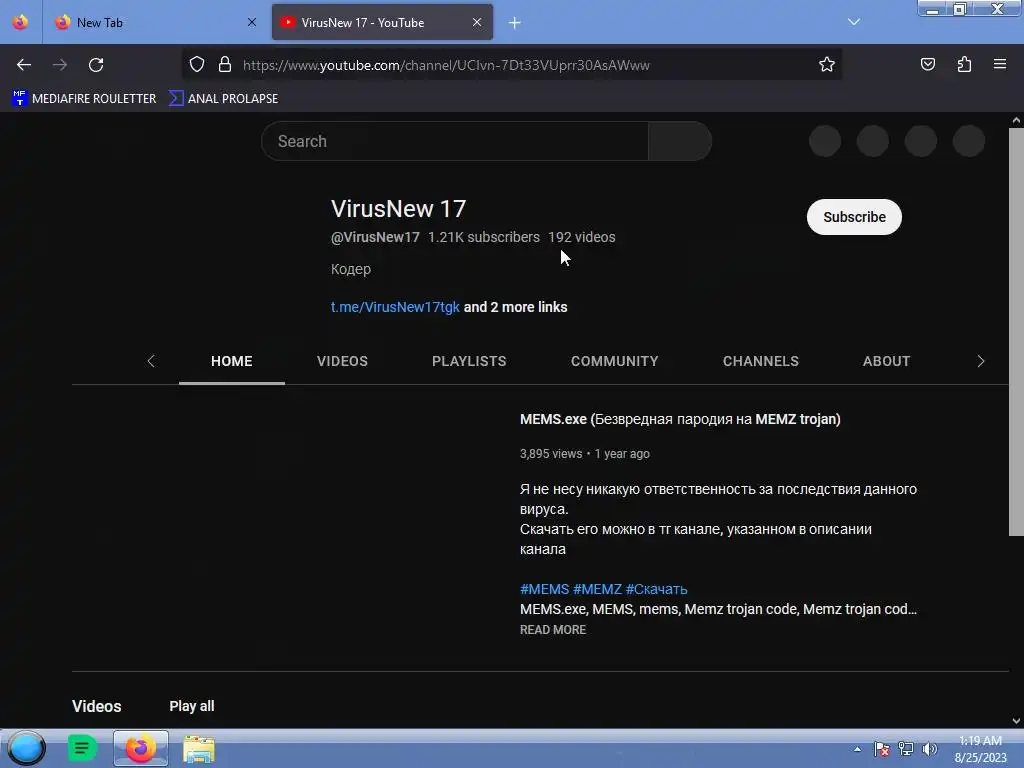Screen dimensions: 1024x768
Task: Focus the YouTube Search field
Action: click(455, 141)
